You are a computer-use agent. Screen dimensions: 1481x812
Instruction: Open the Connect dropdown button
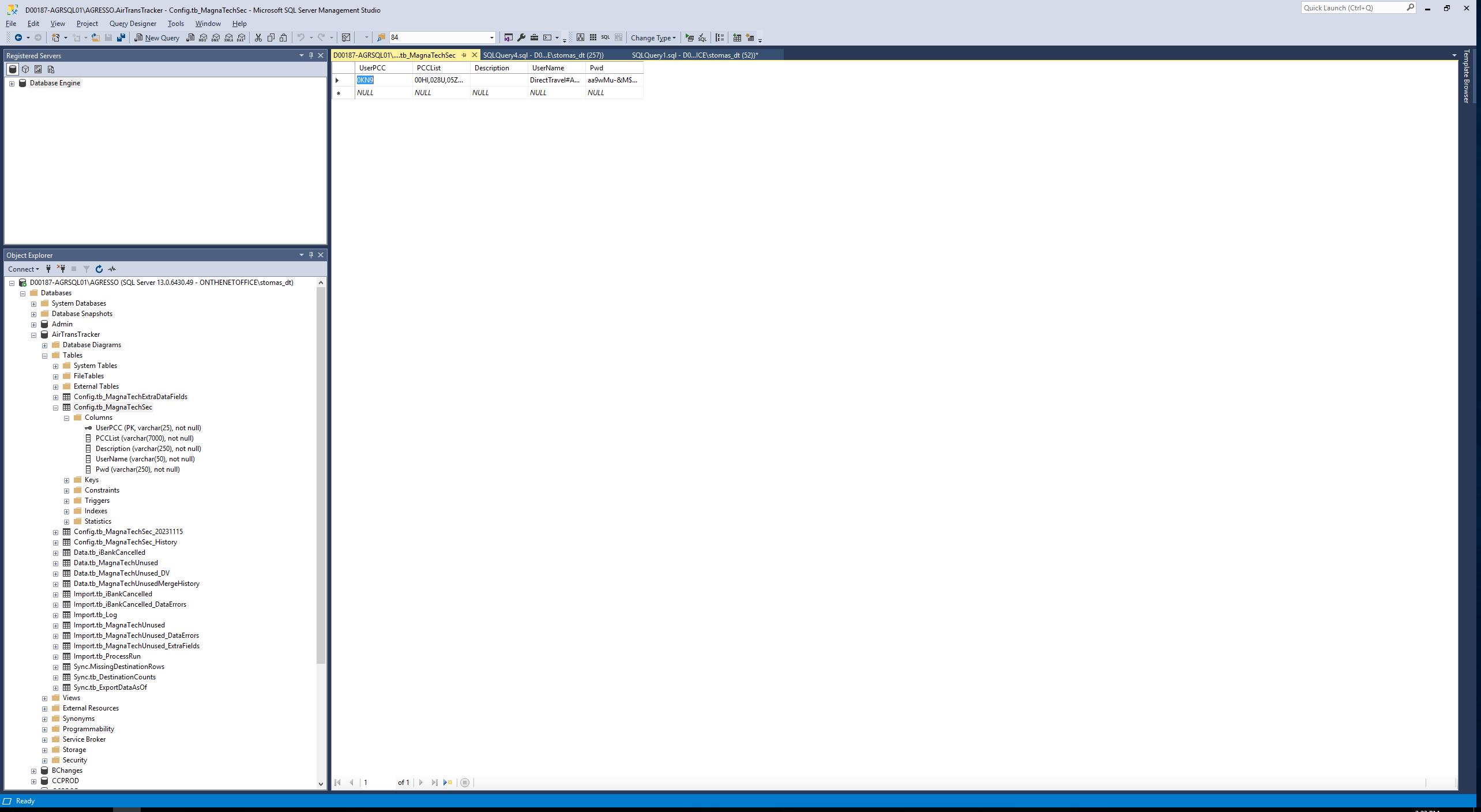23,269
